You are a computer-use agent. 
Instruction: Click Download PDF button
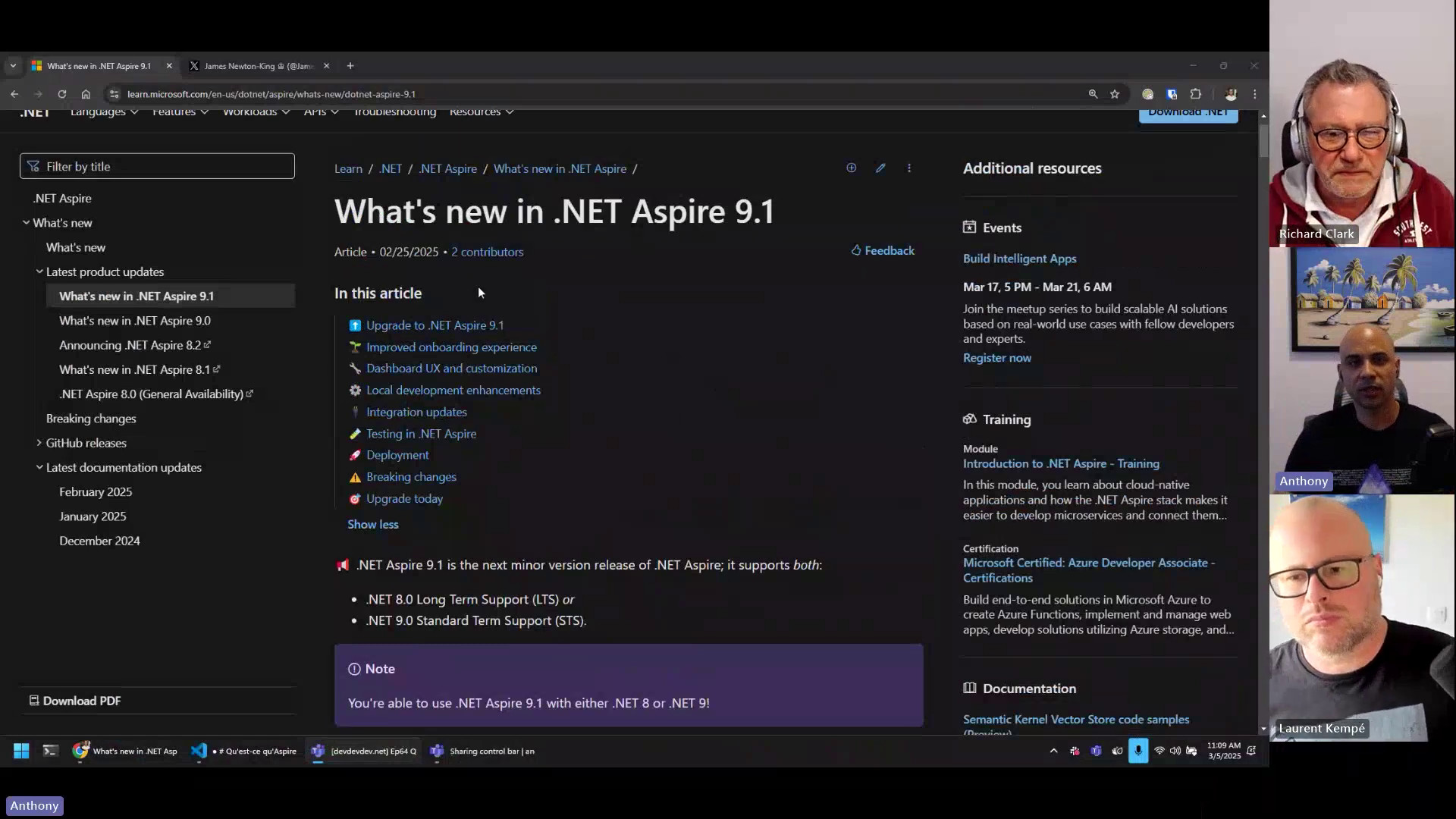pos(75,701)
